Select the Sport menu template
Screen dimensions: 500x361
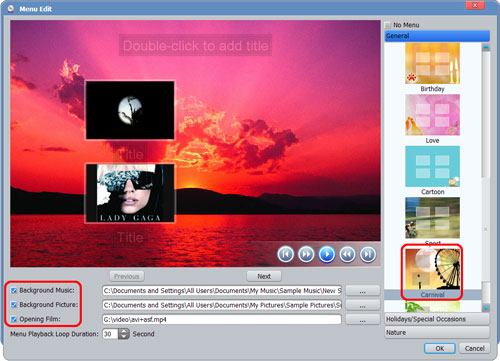click(432, 218)
